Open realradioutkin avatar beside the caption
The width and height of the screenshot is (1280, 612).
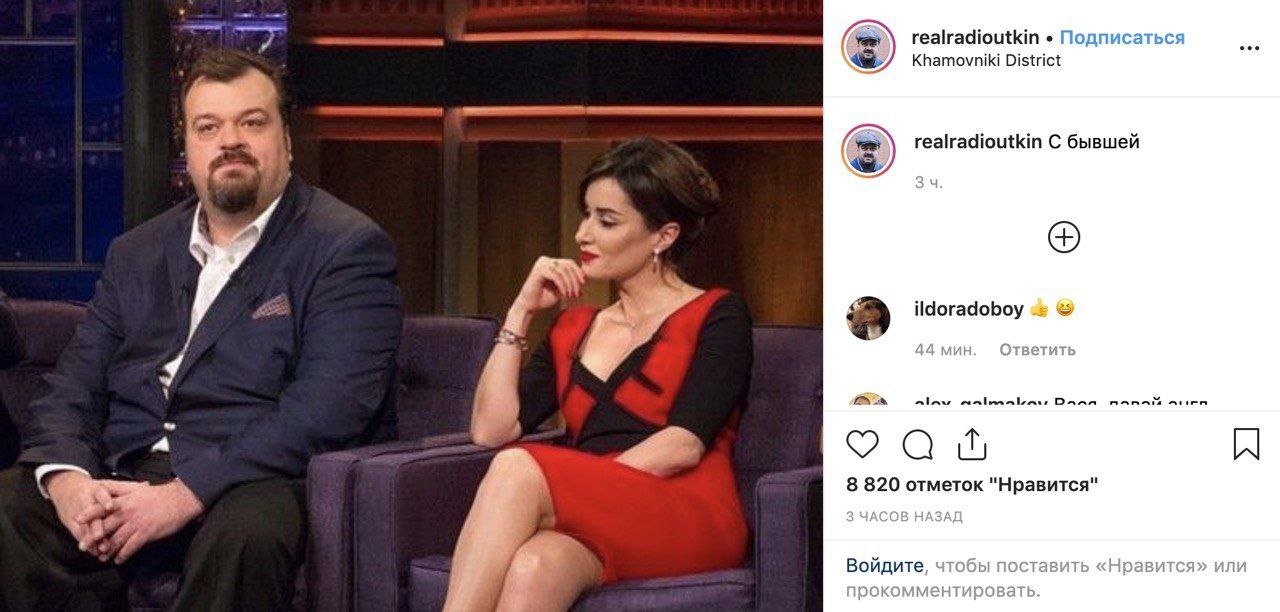pos(868,151)
